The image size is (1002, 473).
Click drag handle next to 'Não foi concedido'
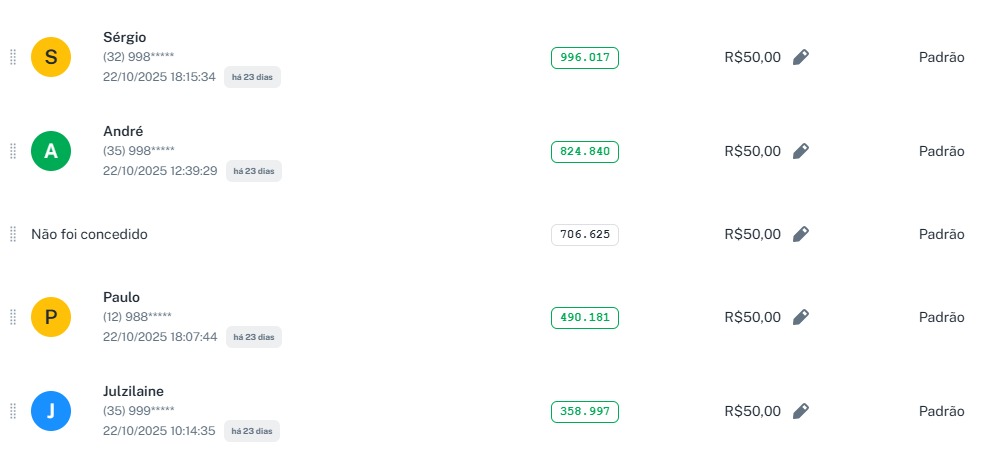(13, 234)
